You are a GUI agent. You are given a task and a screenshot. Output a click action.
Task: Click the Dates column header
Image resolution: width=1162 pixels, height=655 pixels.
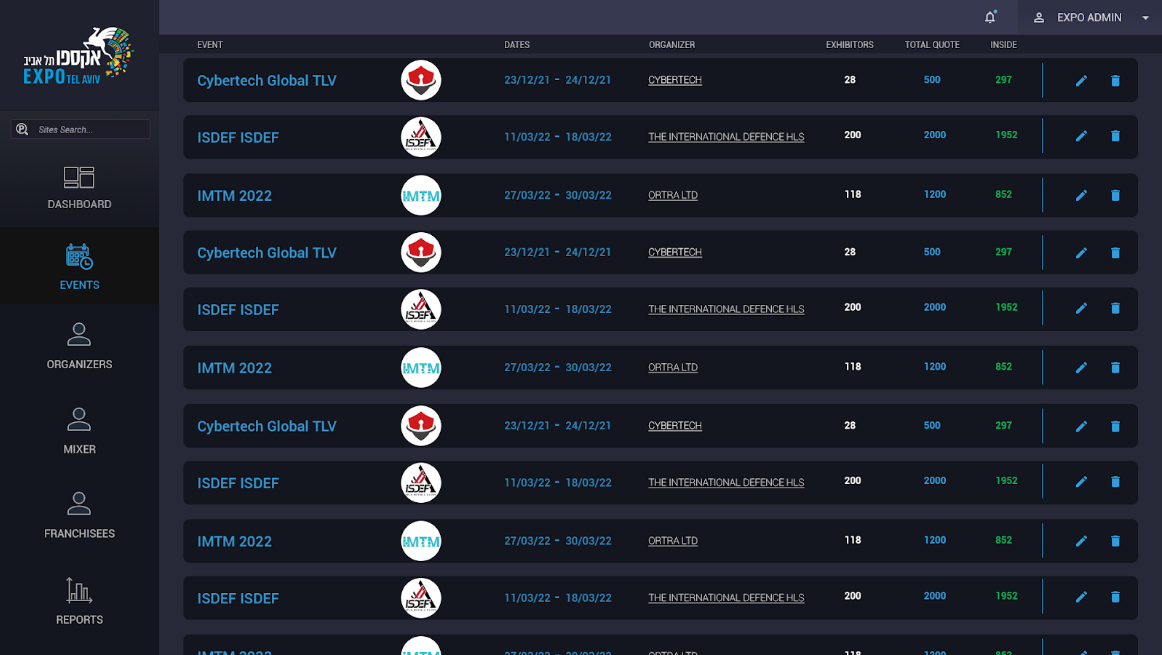(517, 45)
